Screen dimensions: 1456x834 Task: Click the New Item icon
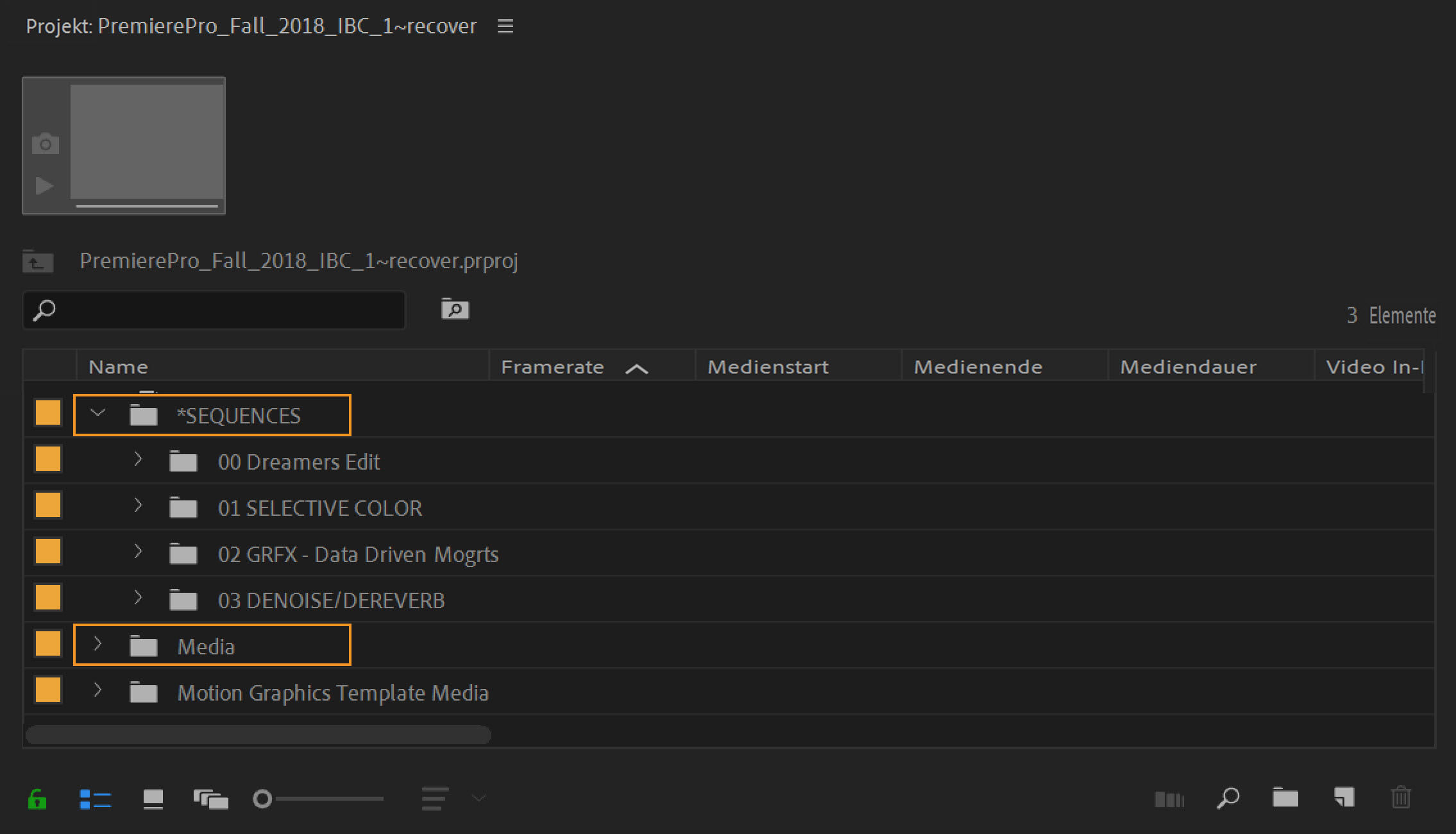pyautogui.click(x=1344, y=797)
